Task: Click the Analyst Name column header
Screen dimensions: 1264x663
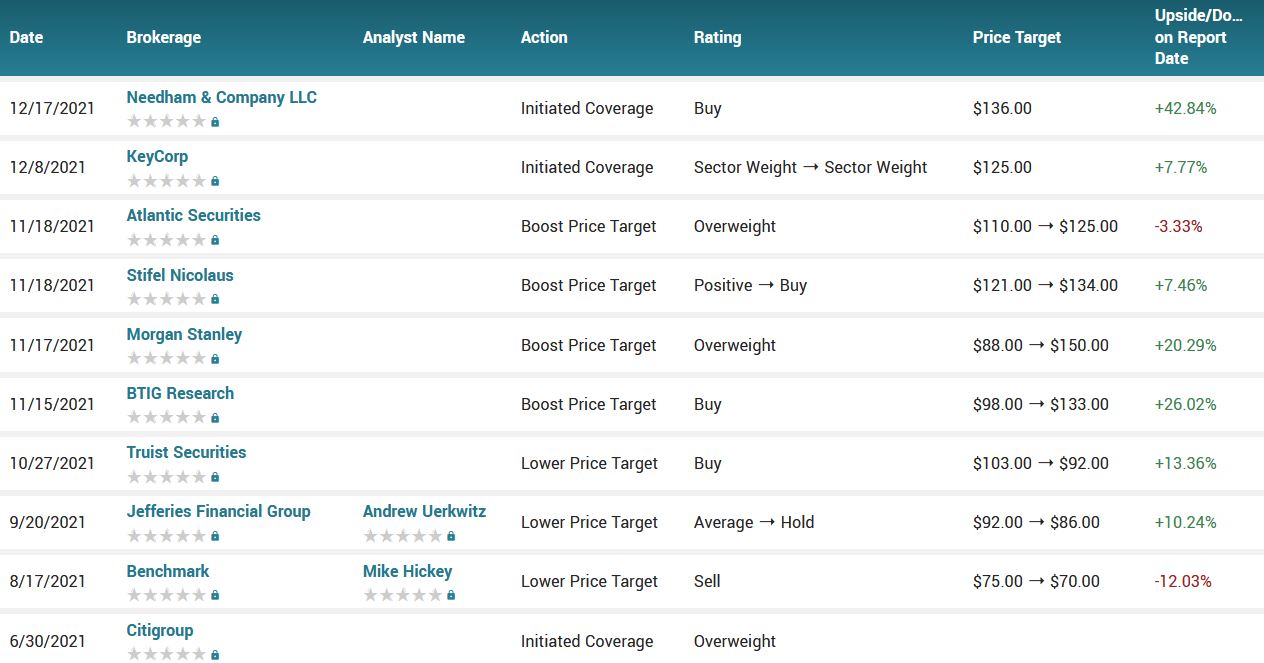Action: (x=414, y=37)
